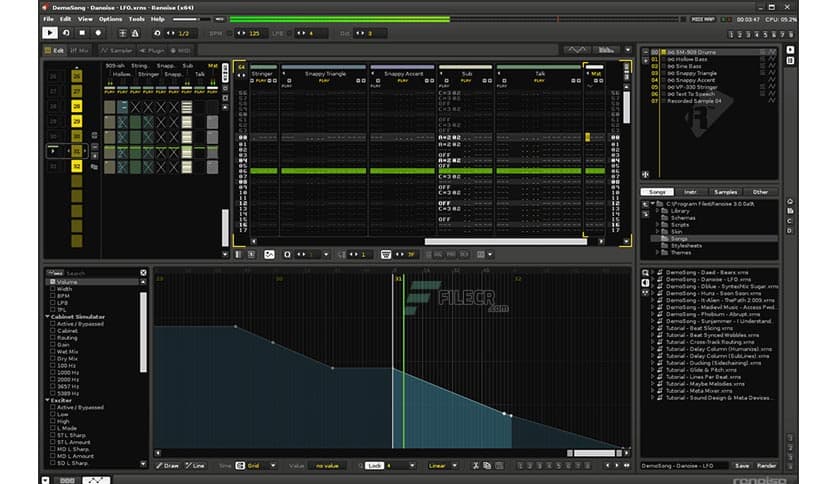
Task: Collapse the C:\Program Files\Renoise root folder
Action: (x=653, y=204)
